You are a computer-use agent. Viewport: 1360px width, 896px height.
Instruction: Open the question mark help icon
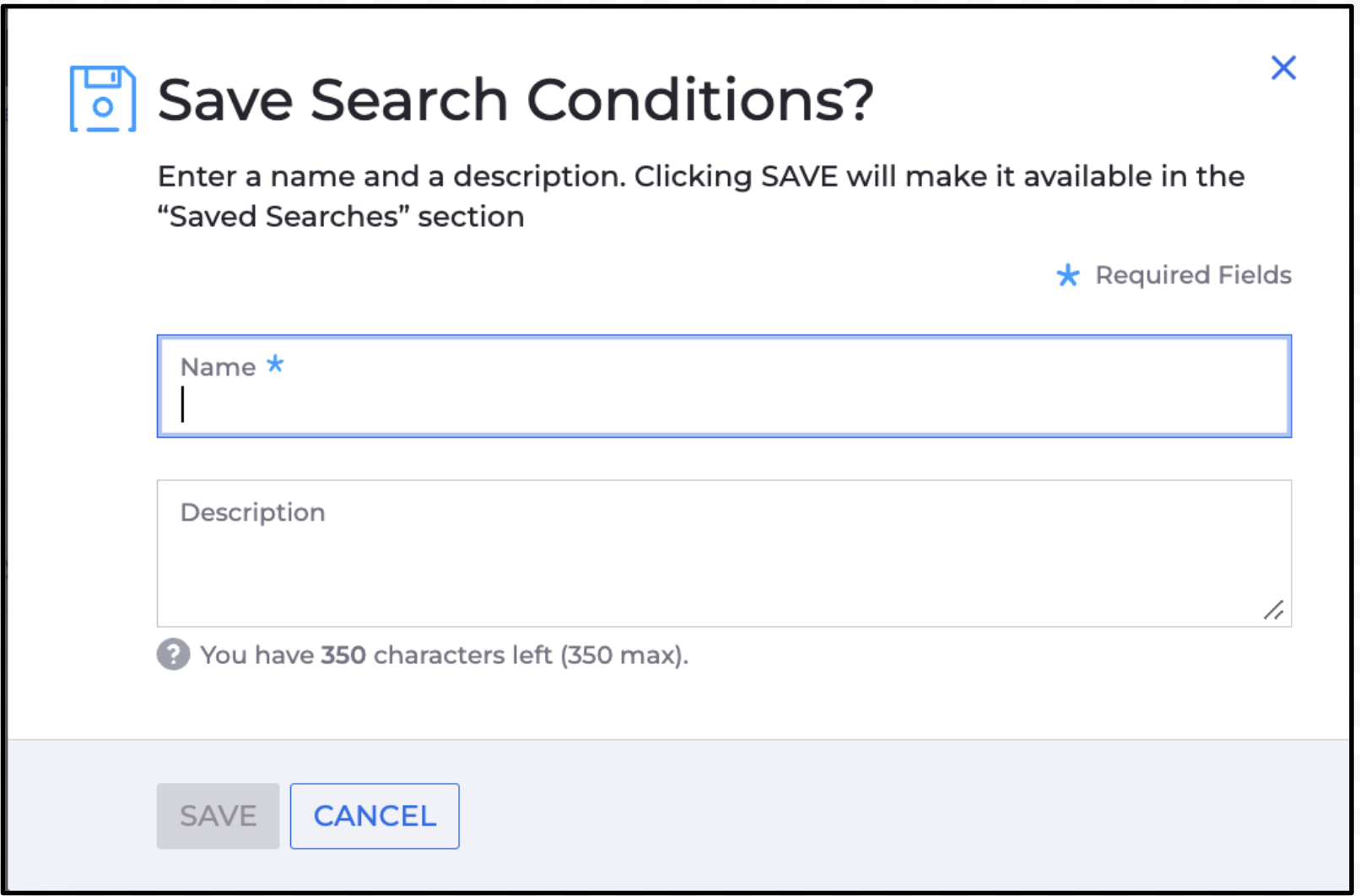(x=173, y=655)
